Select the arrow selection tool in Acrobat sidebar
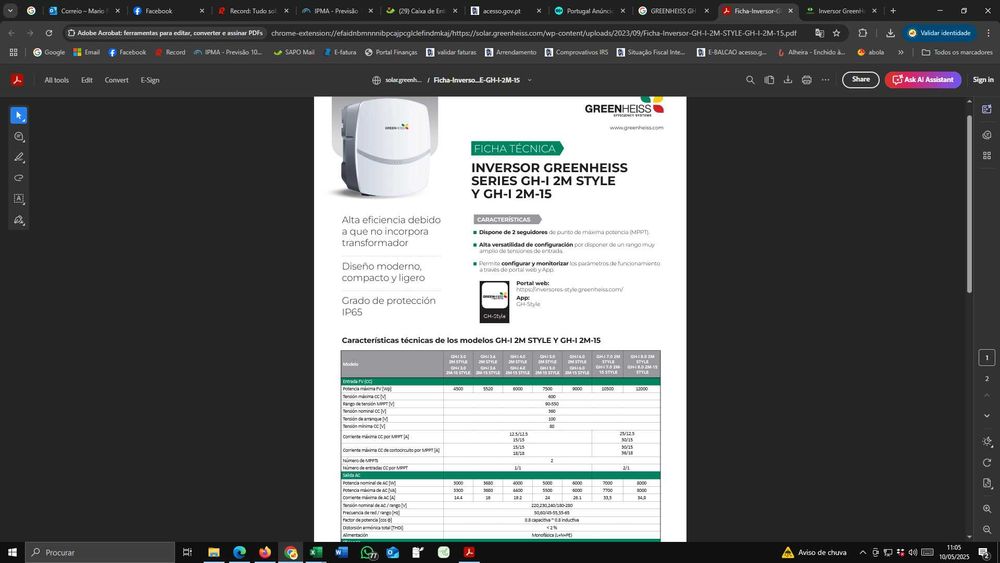 click(18, 115)
